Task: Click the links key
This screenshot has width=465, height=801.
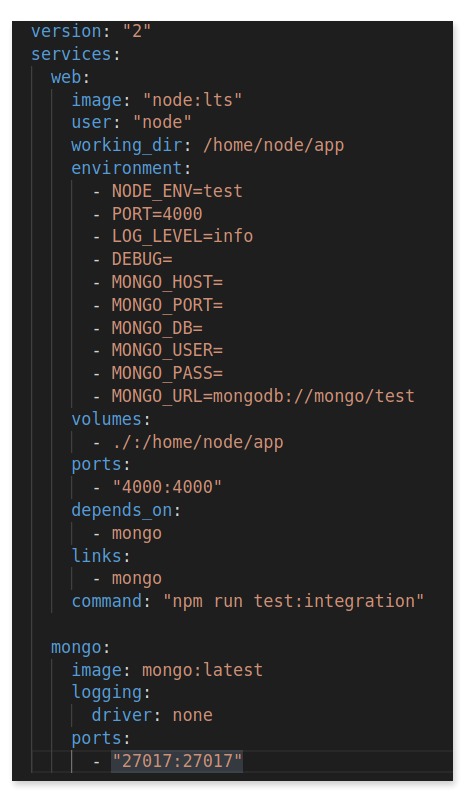Action: pyautogui.click(x=96, y=556)
